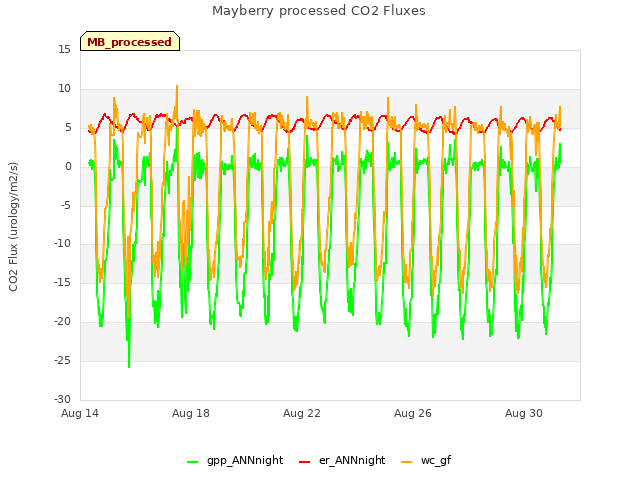Click the Aug 14 x-axis label
The image size is (640, 480).
[80, 413]
